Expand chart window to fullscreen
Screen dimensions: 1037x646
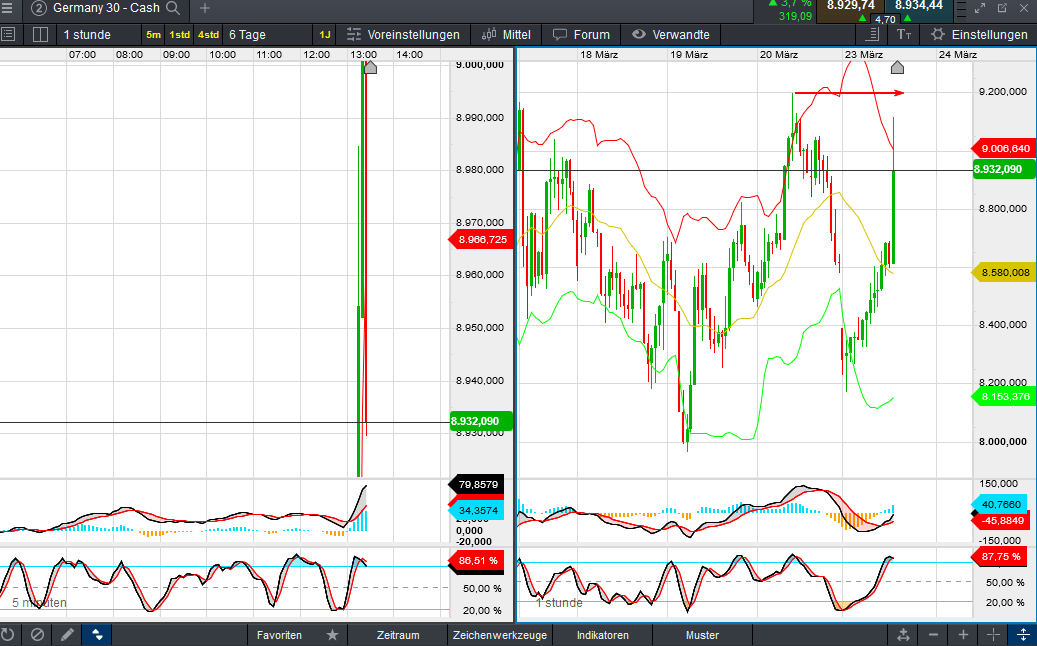point(980,8)
